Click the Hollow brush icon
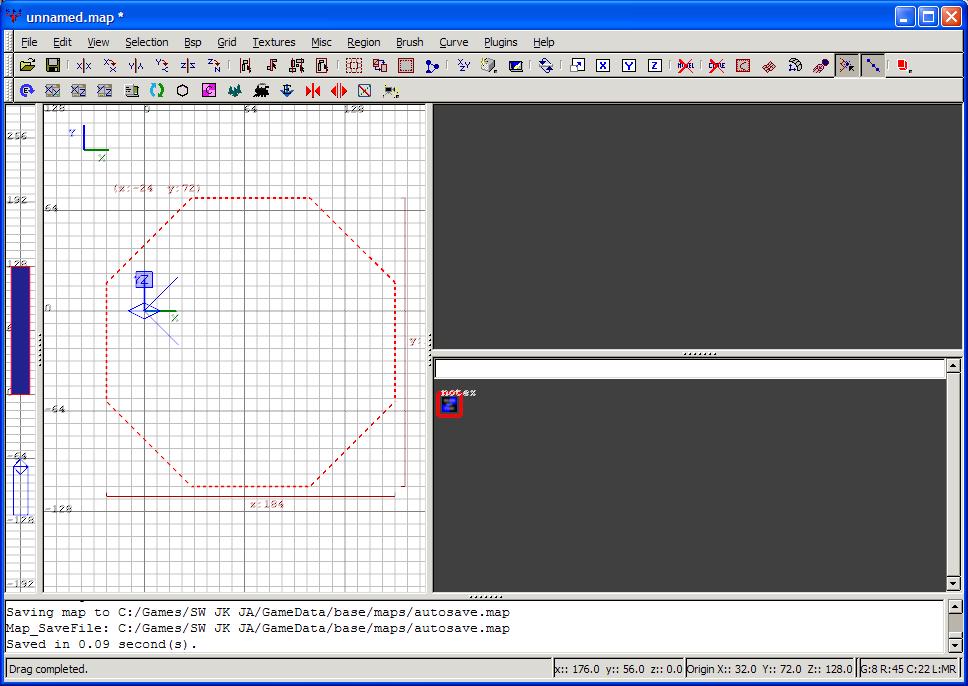The image size is (968, 686). [406, 65]
